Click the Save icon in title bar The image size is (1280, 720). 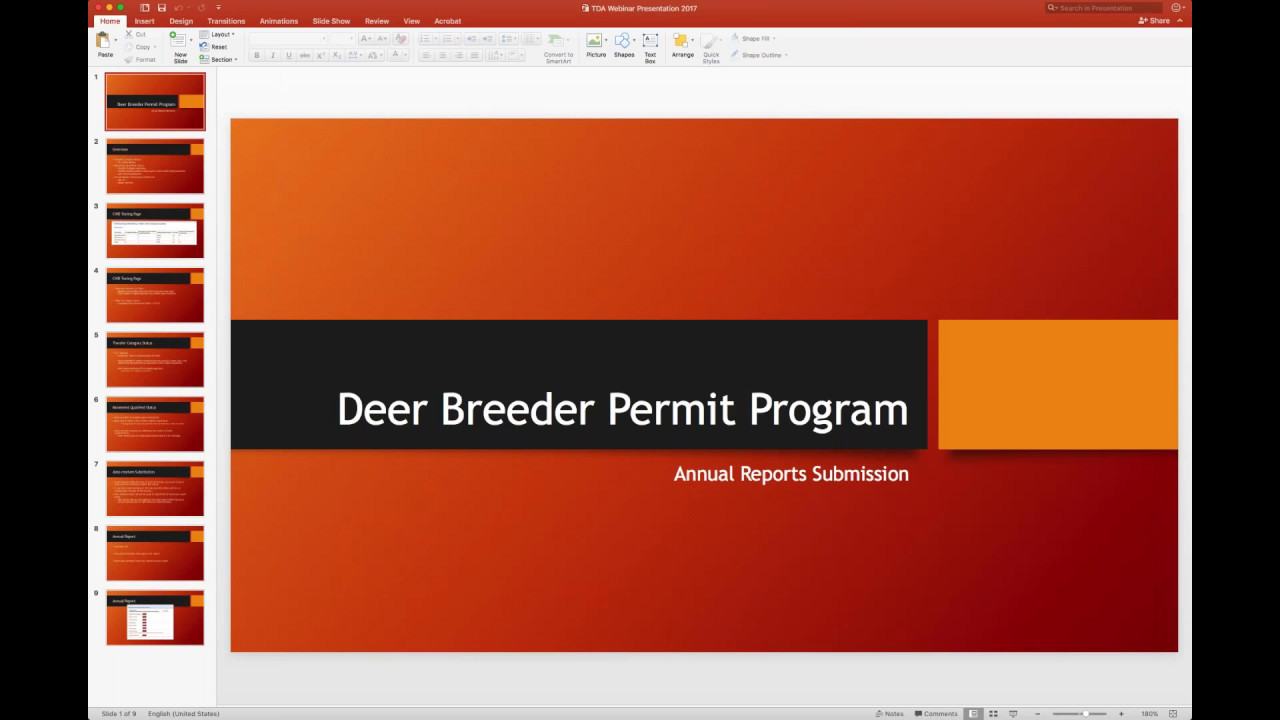(x=161, y=8)
